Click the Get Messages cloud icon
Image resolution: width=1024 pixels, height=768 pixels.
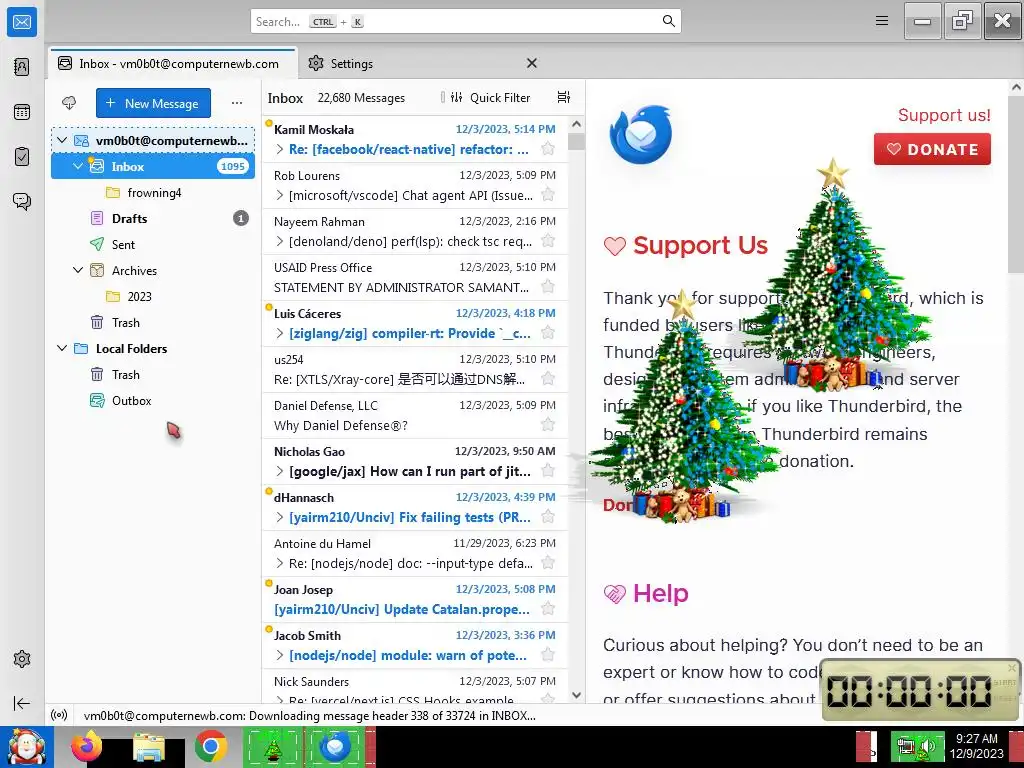click(69, 103)
